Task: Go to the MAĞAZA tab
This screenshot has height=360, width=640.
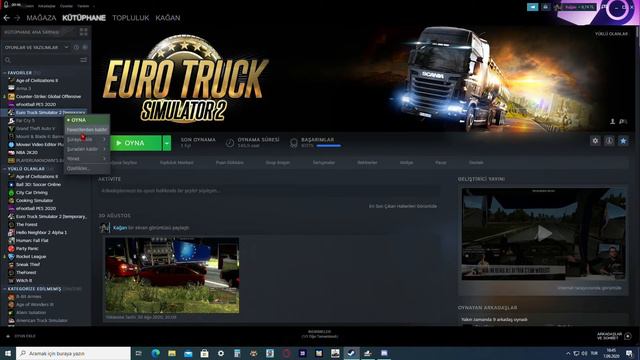Action: [x=41, y=18]
